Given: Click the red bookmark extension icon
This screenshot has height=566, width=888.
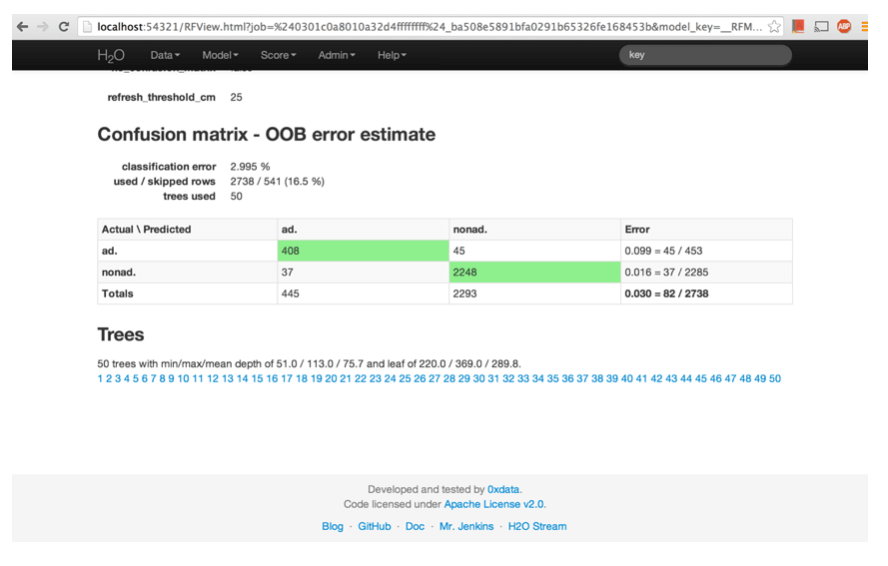Looking at the screenshot, I should 798,26.
